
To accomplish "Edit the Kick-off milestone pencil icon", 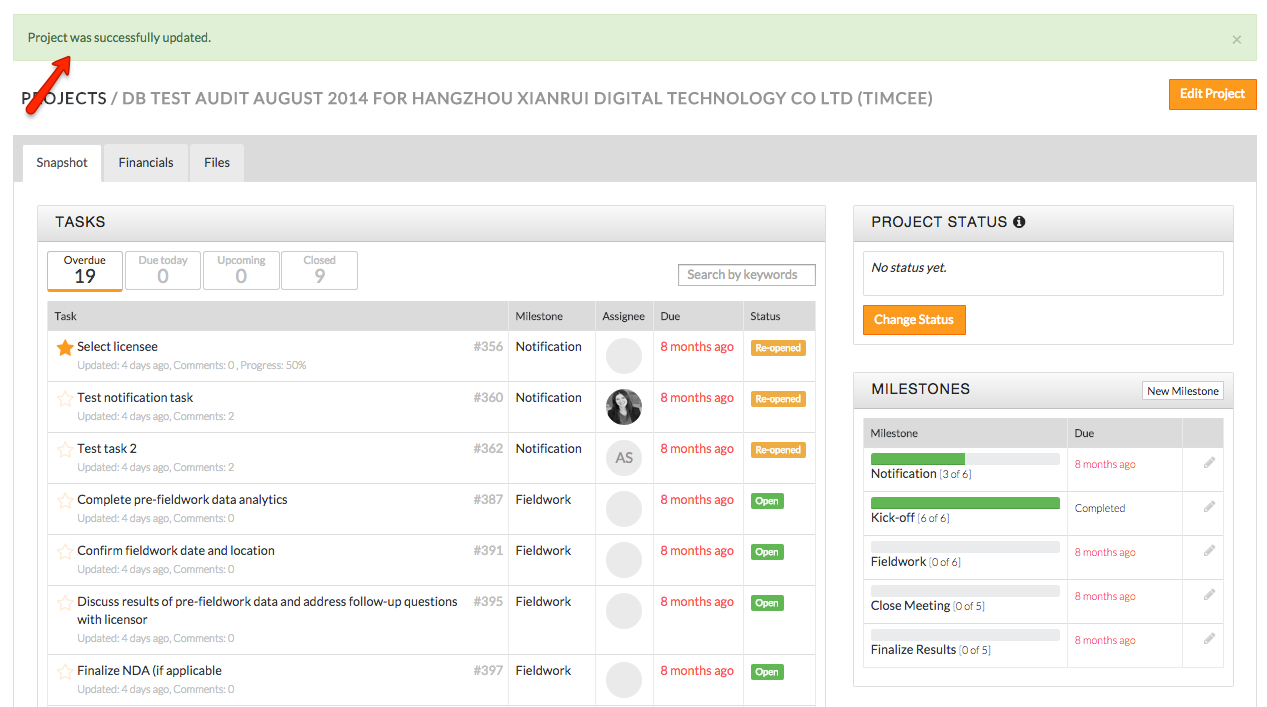I will click(x=1209, y=507).
